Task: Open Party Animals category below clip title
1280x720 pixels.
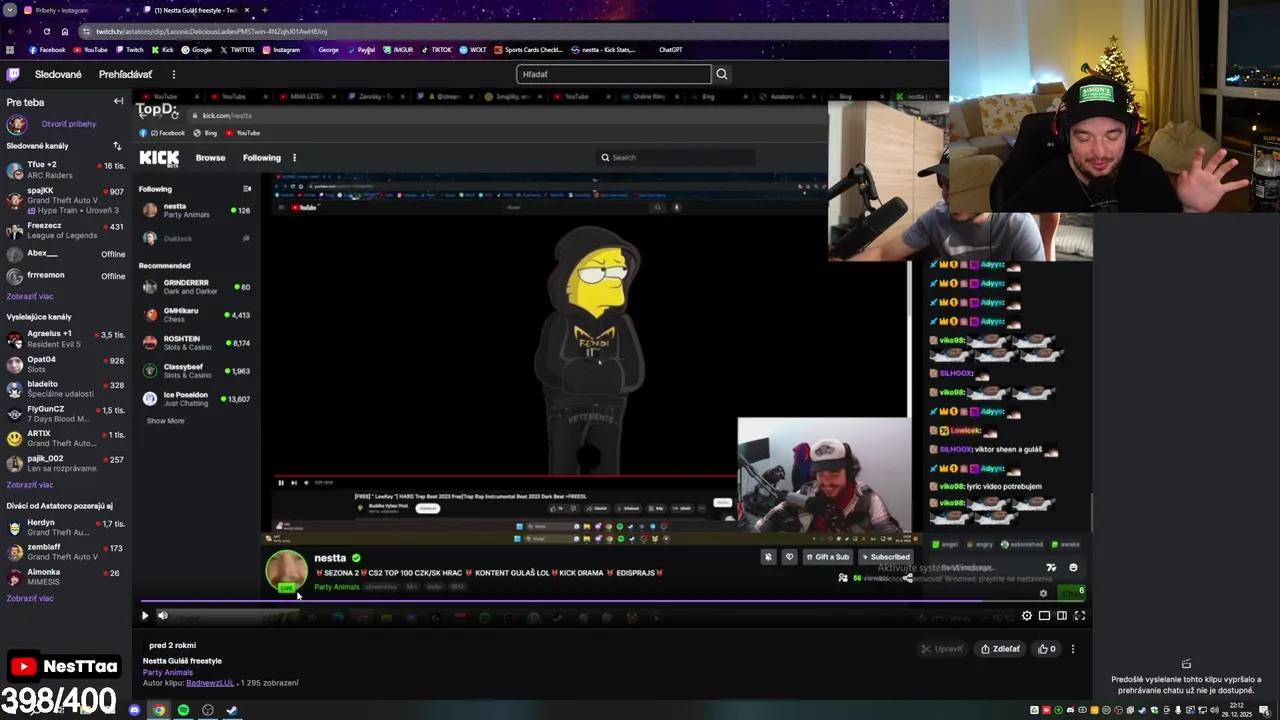Action: (168, 672)
